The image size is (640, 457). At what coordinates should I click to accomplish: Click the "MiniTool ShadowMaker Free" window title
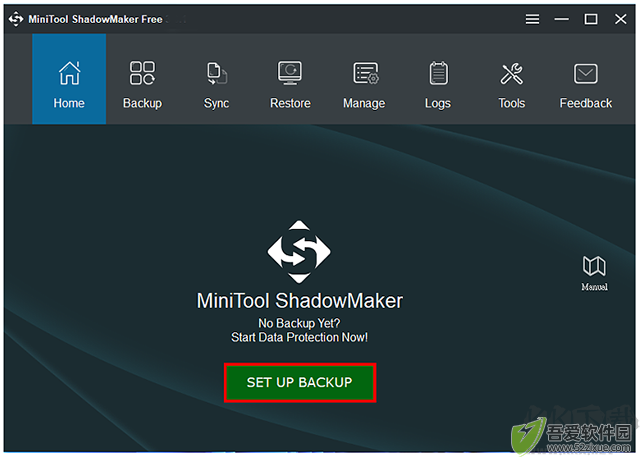pyautogui.click(x=96, y=19)
